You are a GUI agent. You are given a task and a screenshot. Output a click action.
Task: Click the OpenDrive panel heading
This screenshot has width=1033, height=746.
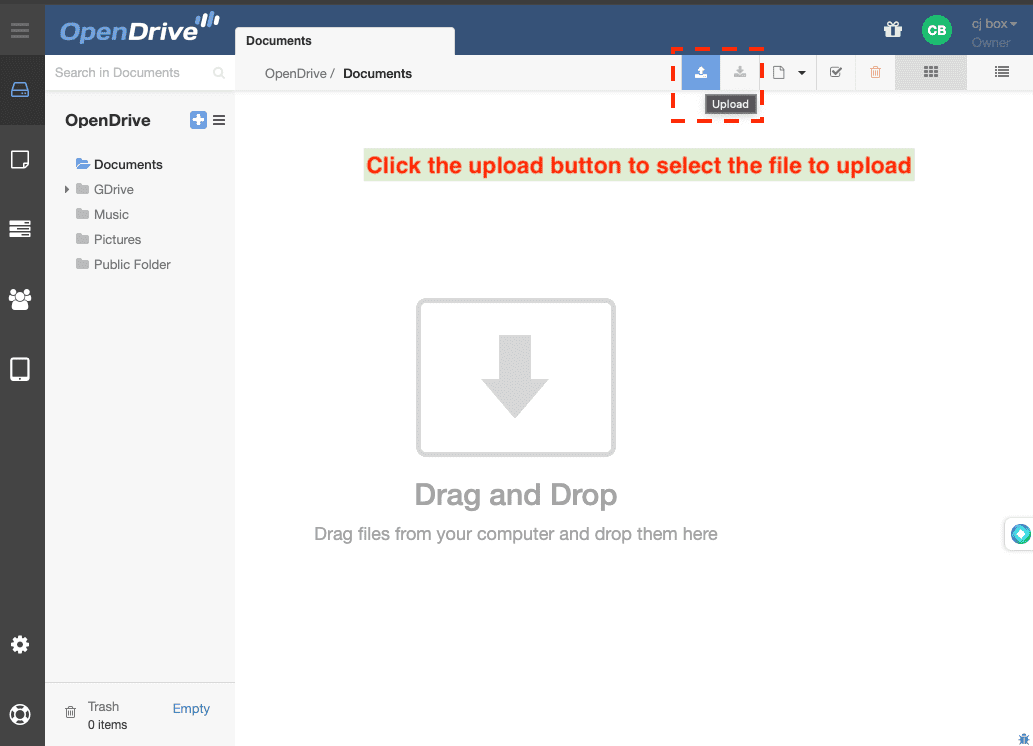click(x=107, y=120)
